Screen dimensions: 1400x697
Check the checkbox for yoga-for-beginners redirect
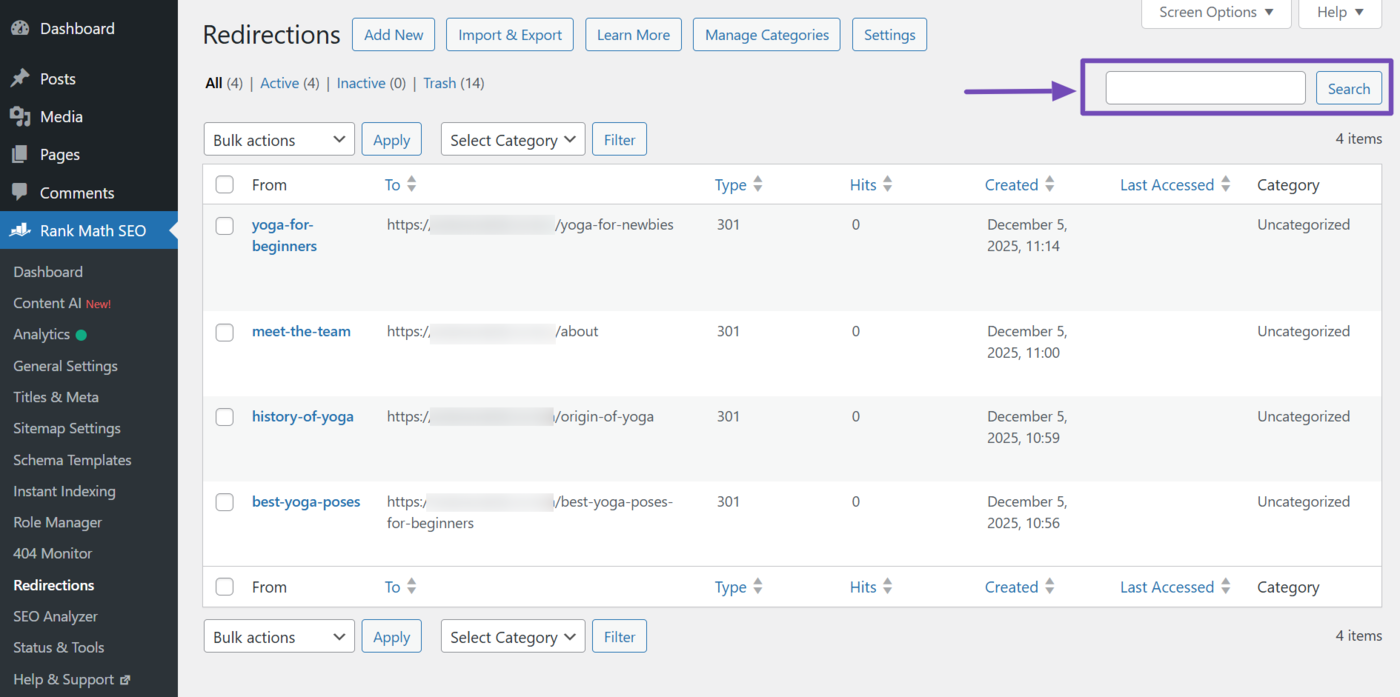coord(224,225)
